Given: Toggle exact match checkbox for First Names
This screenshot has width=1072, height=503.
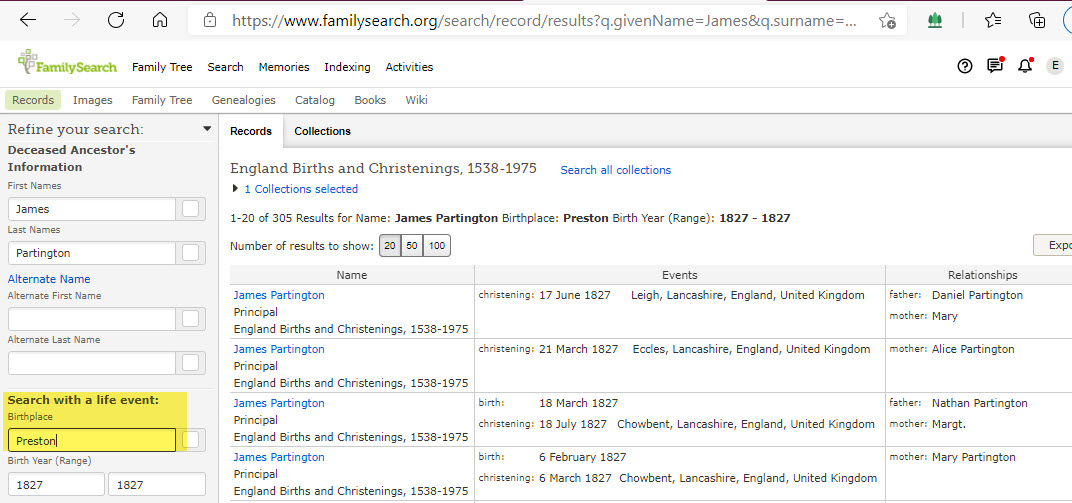Looking at the screenshot, I should coord(191,209).
